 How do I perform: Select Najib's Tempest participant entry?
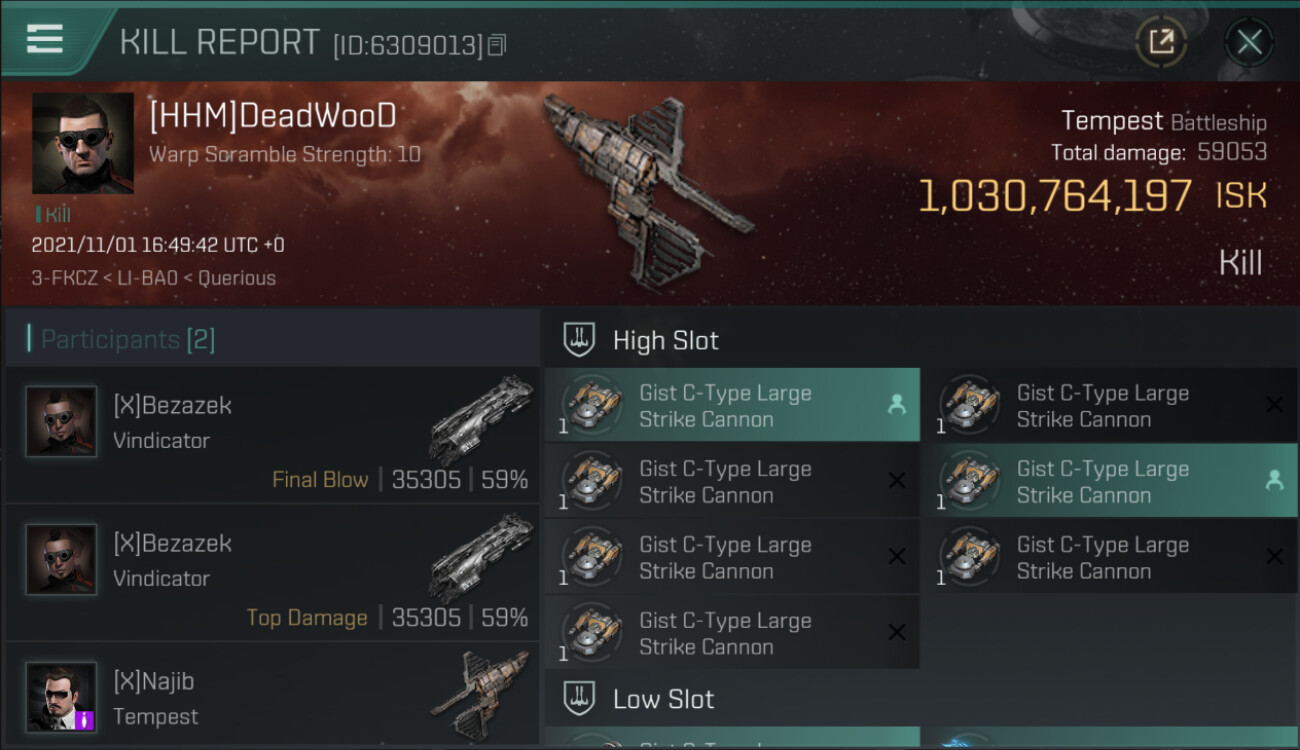[x=272, y=697]
